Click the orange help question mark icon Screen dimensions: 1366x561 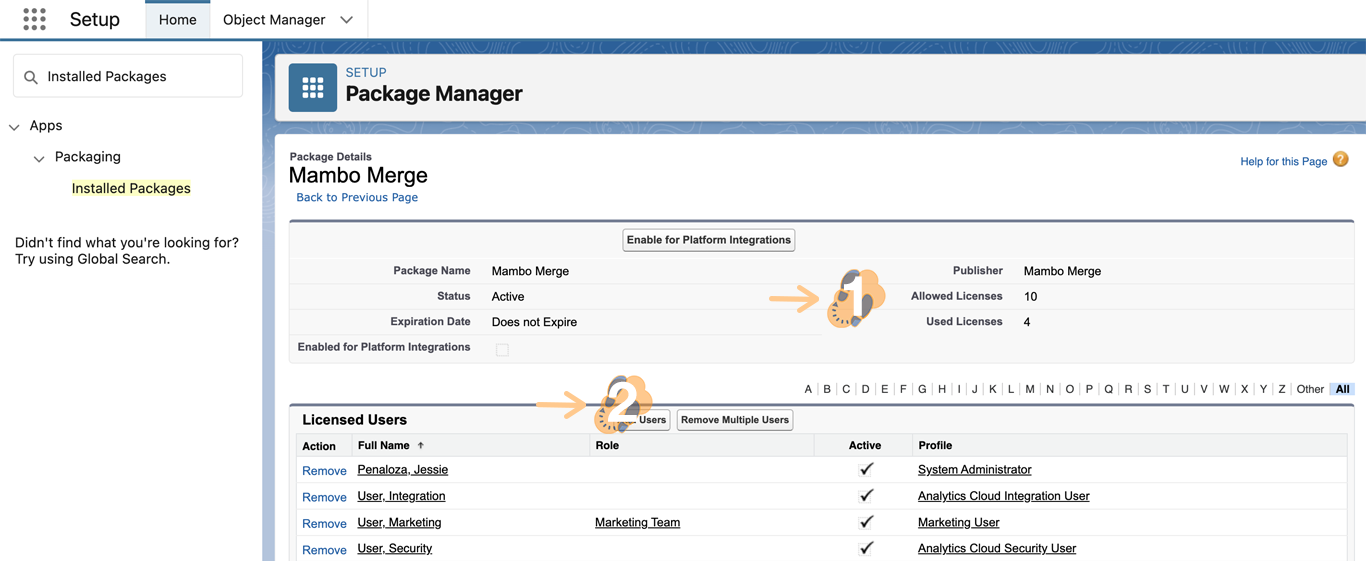pyautogui.click(x=1340, y=160)
